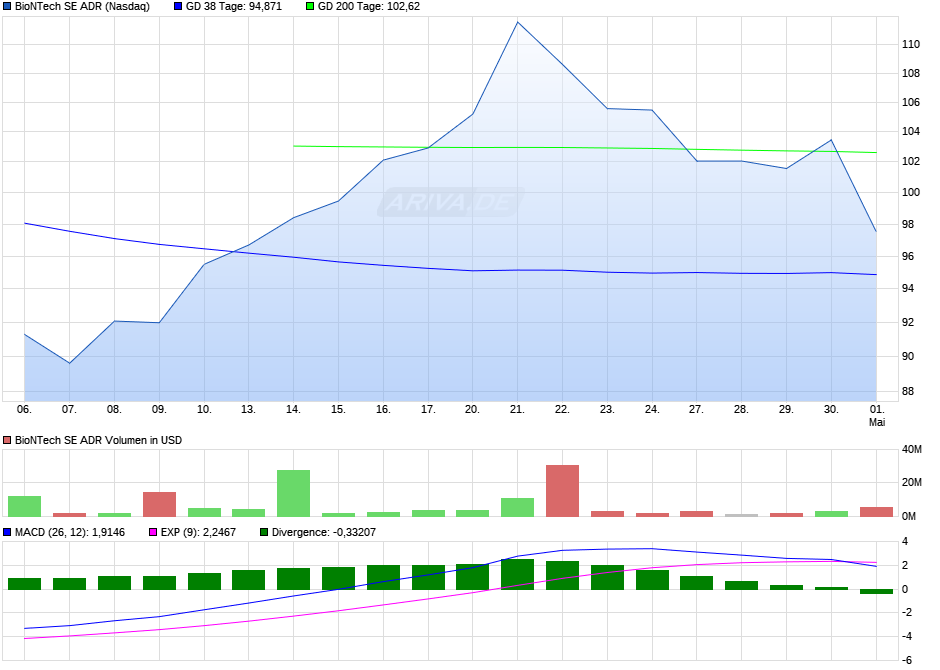This screenshot has height=670, width=940.
Task: Click the '01. Mai' date label
Action: (876, 416)
